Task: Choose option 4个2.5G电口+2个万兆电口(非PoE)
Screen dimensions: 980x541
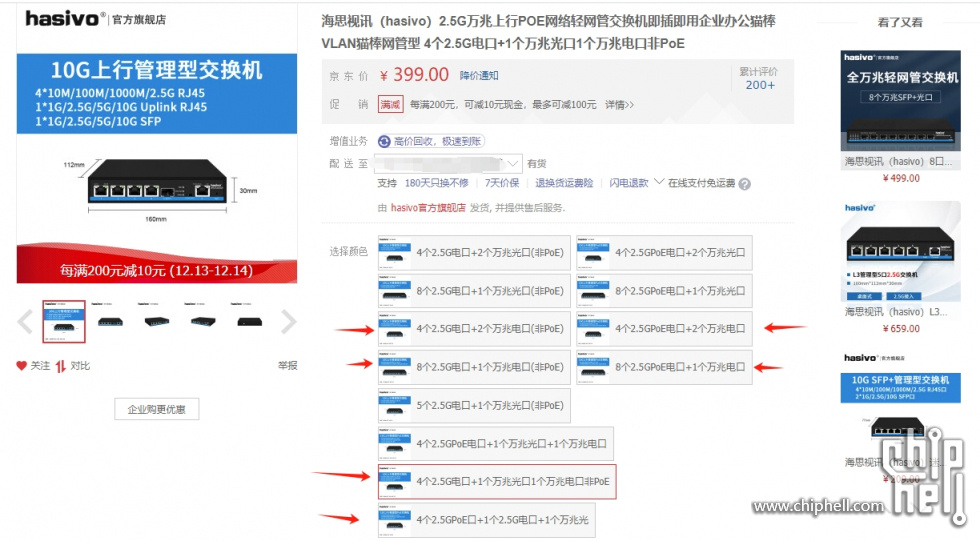Action: (x=474, y=329)
